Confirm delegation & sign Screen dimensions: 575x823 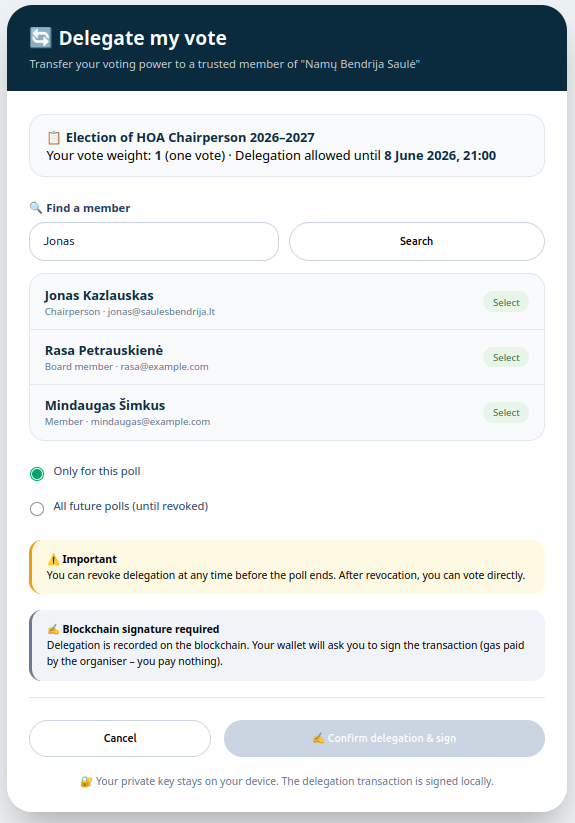(384, 738)
